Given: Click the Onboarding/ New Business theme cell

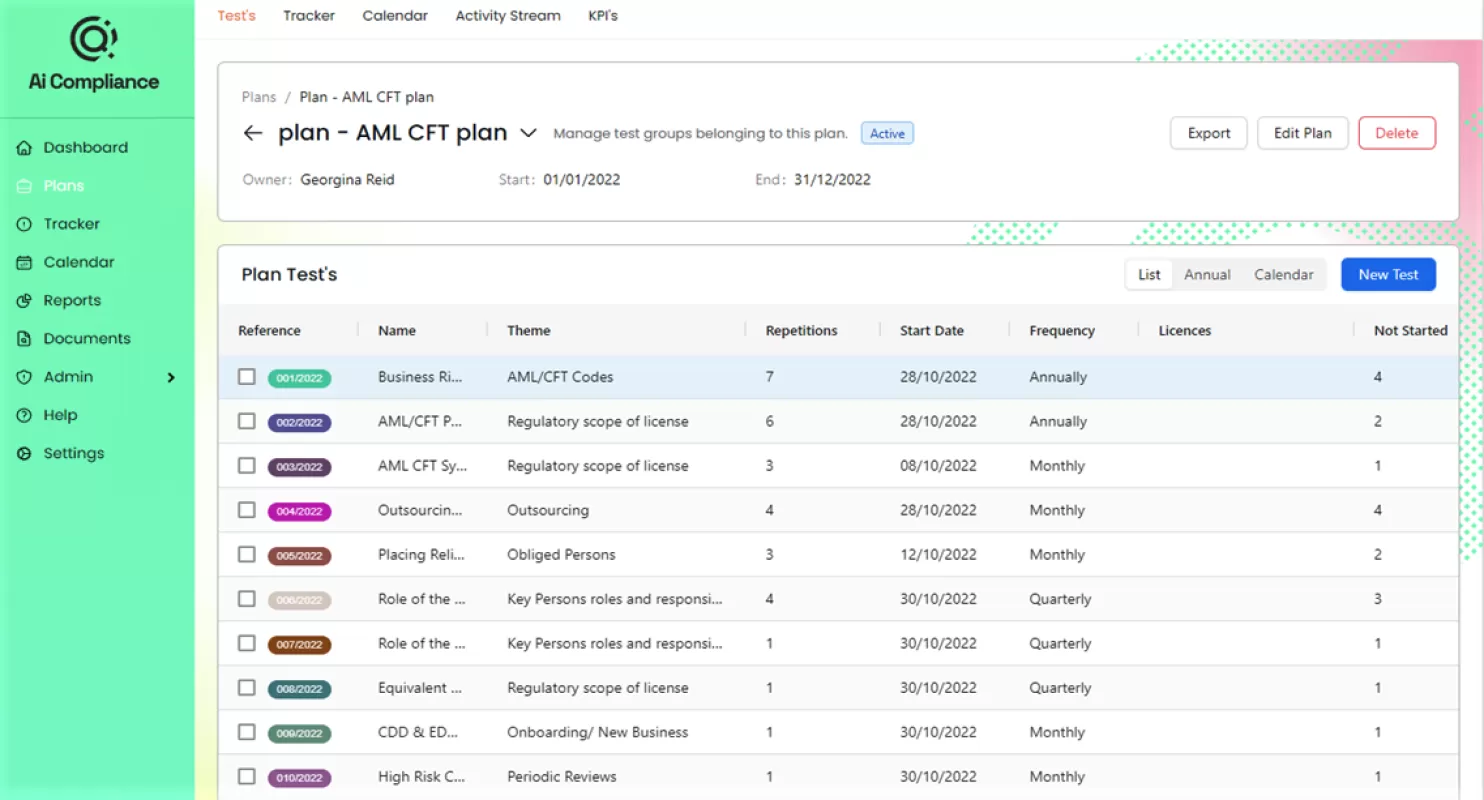Looking at the screenshot, I should pyautogui.click(x=598, y=732).
